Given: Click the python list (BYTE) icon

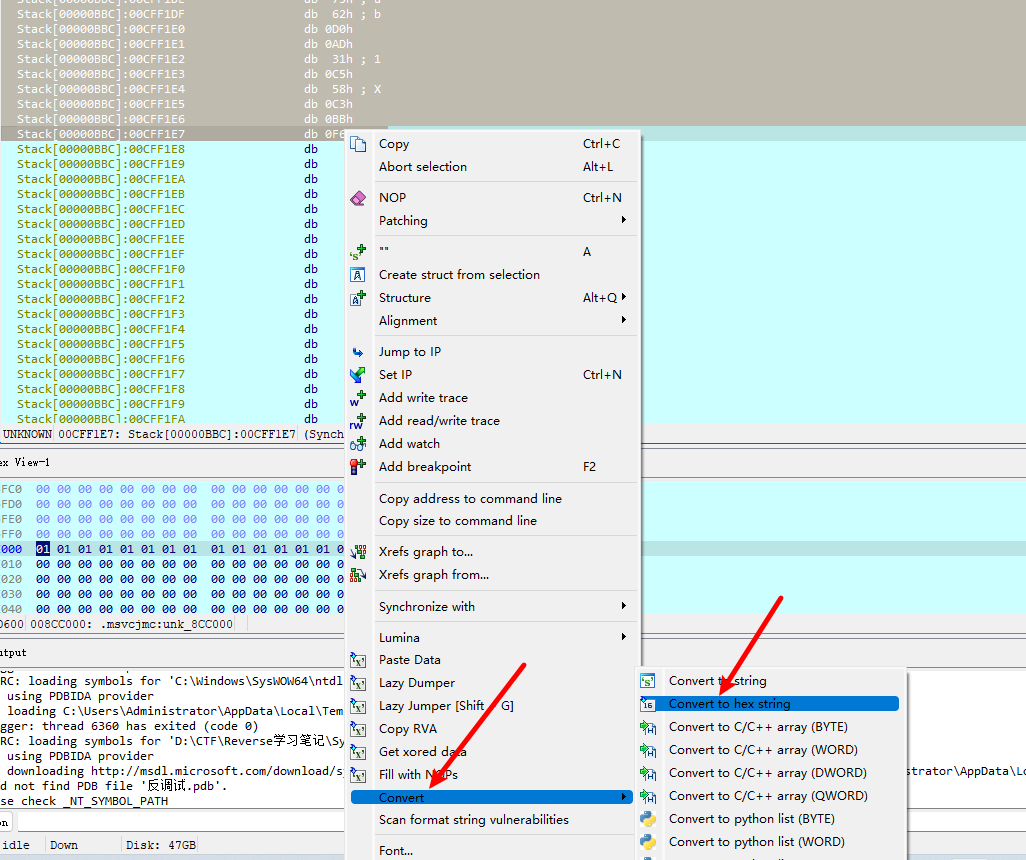Looking at the screenshot, I should click(x=648, y=819).
